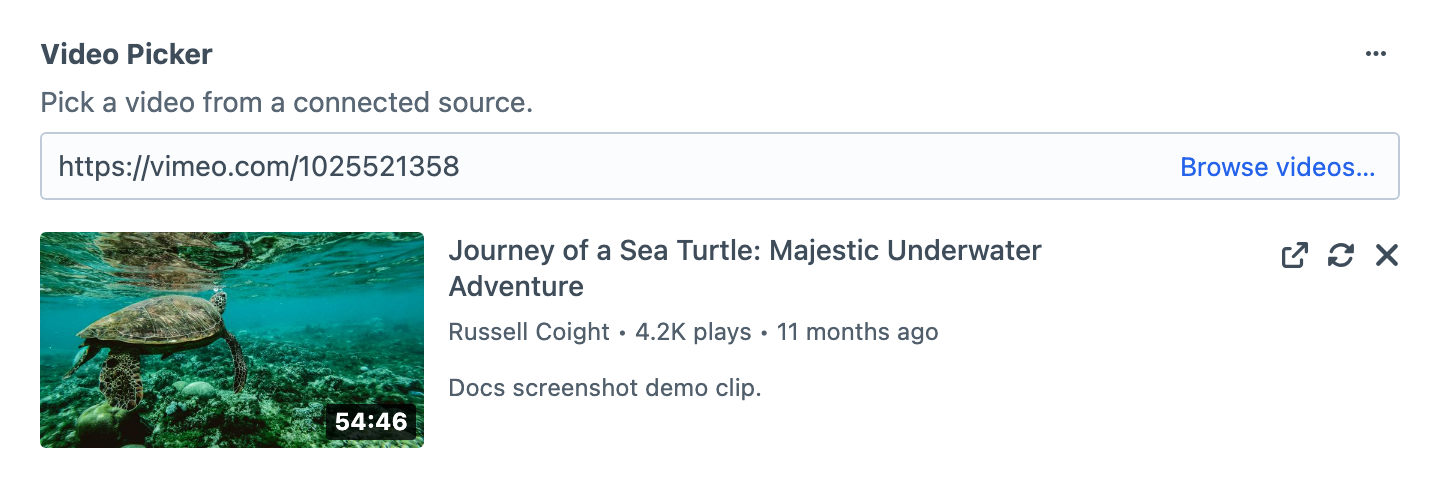Click the Journey of a Sea Turtle title
Viewport: 1440px width, 488px height.
(x=745, y=268)
